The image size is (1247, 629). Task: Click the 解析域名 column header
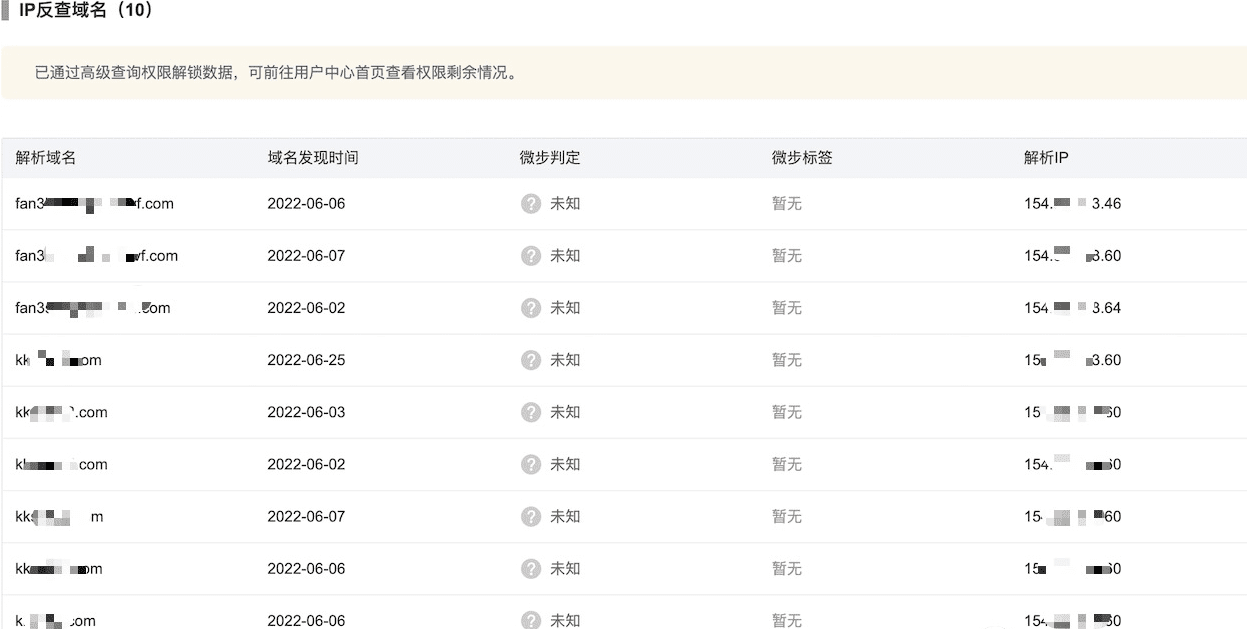(46, 158)
